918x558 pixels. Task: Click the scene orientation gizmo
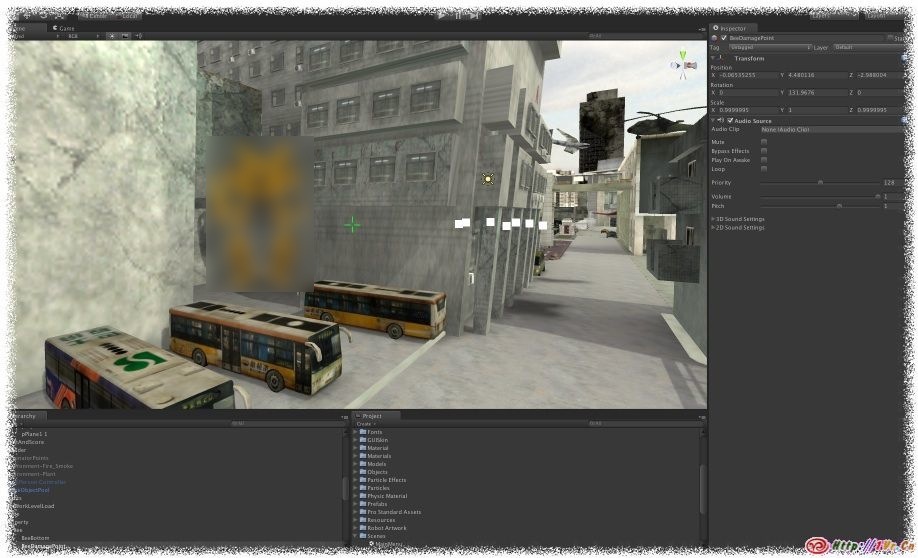tap(687, 67)
